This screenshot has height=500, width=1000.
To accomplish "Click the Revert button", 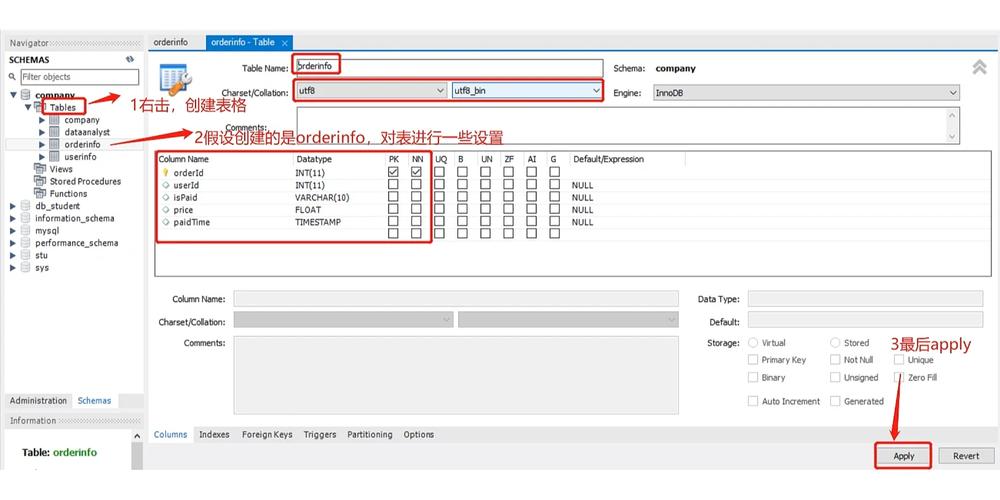I will coord(966,456).
